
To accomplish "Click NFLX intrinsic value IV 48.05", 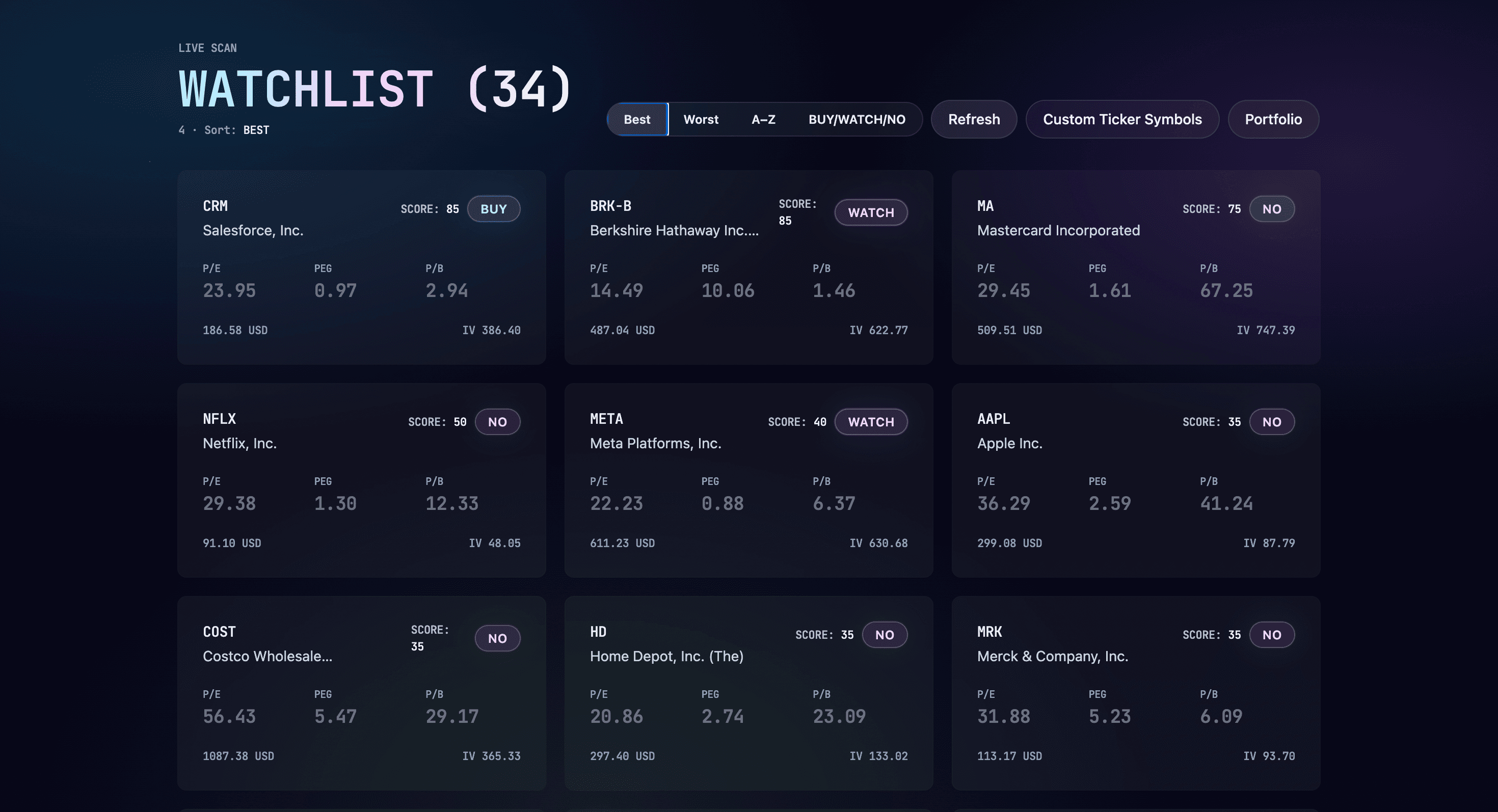I will point(495,543).
